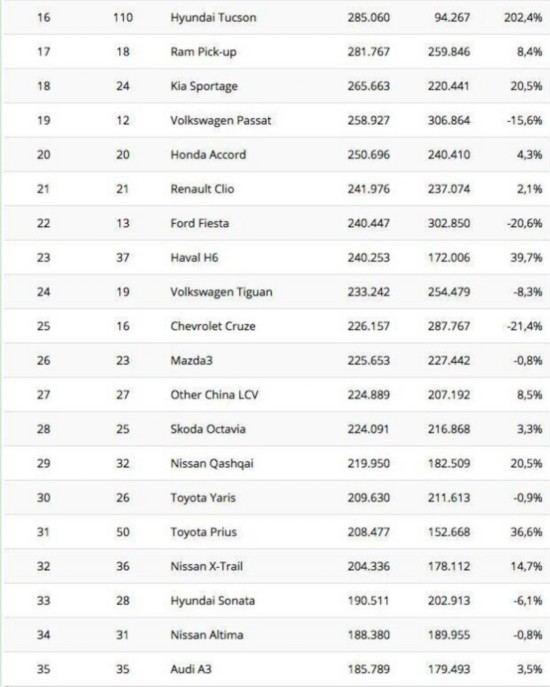Click the 202,4% growth value
This screenshot has width=550, height=687.
(523, 18)
